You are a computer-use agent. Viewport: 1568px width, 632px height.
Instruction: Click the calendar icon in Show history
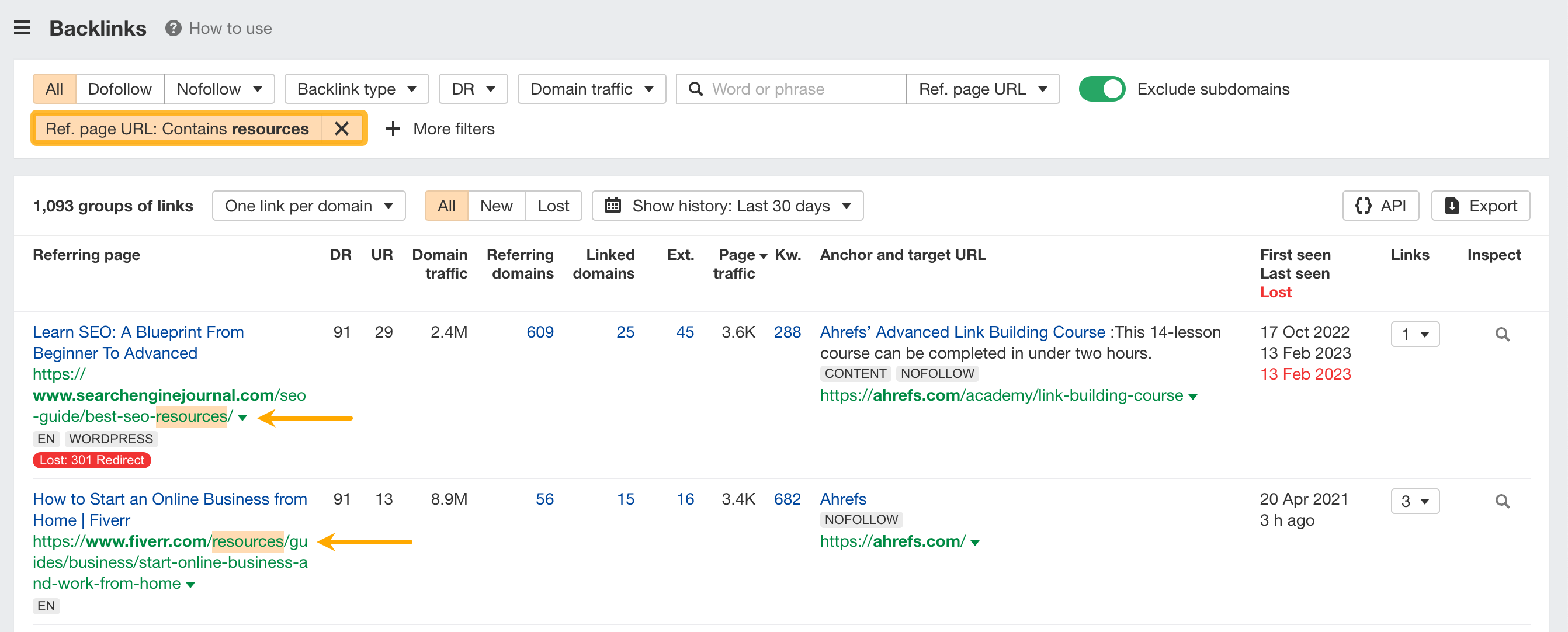coord(612,206)
